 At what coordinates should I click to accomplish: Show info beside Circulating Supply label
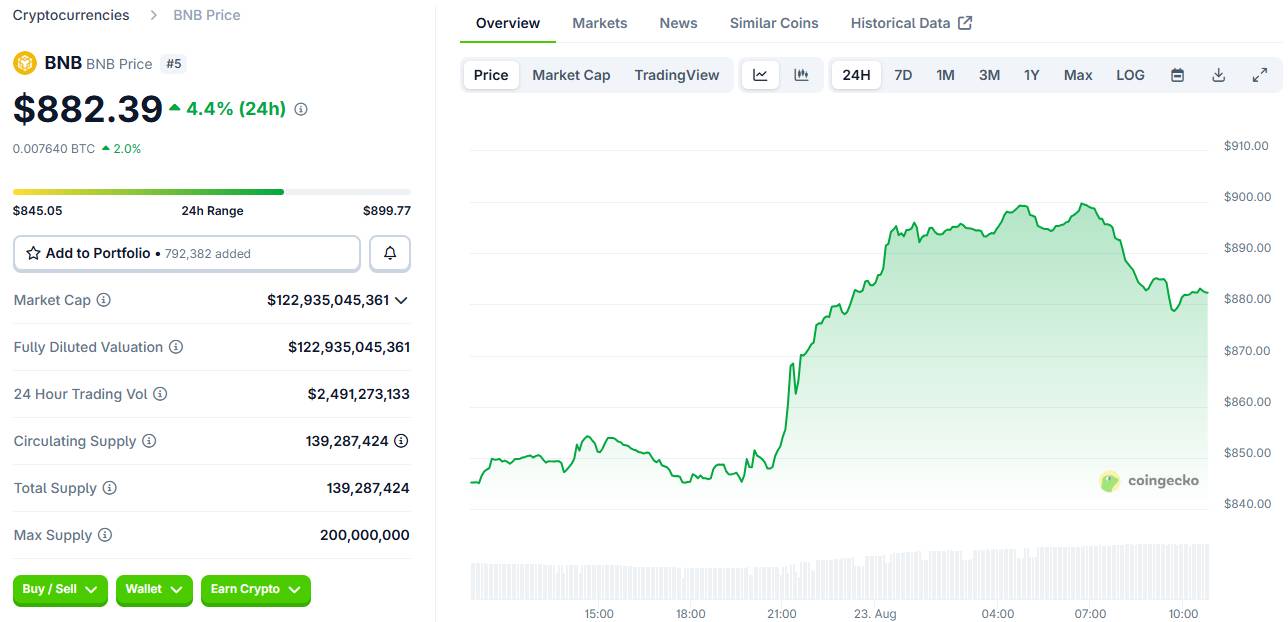[x=149, y=441]
